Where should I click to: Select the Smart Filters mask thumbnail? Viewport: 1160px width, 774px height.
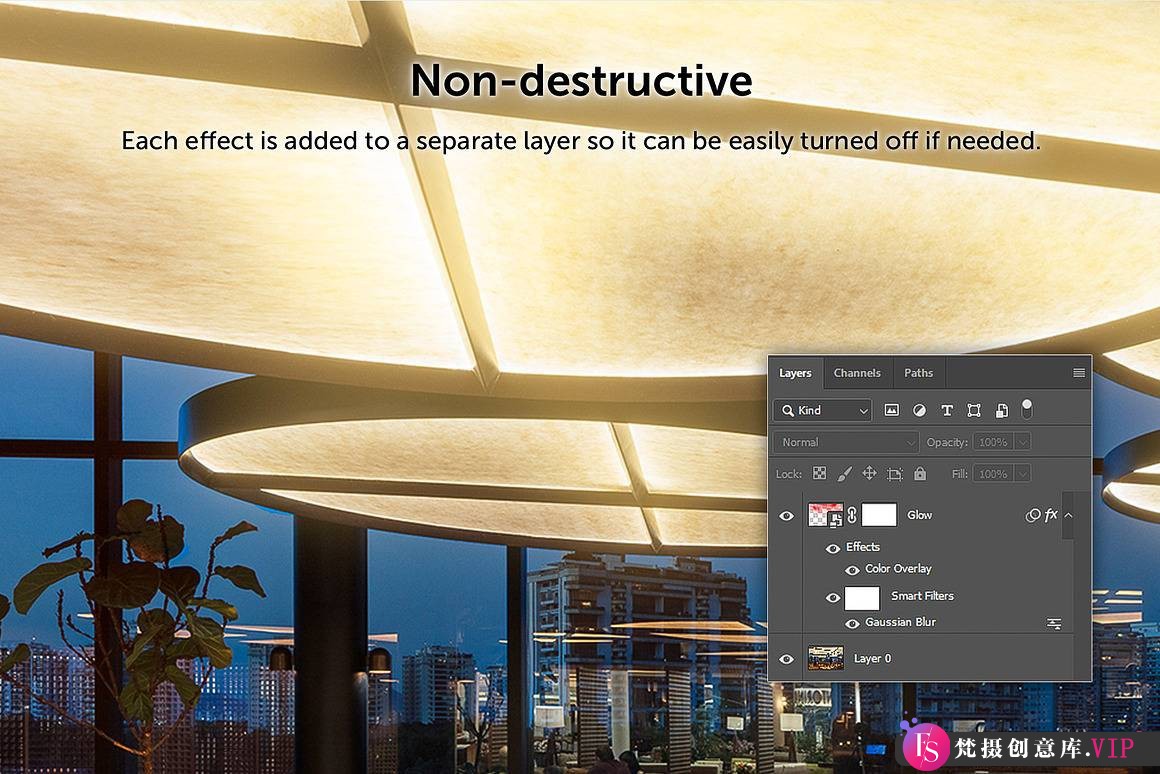pyautogui.click(x=862, y=597)
